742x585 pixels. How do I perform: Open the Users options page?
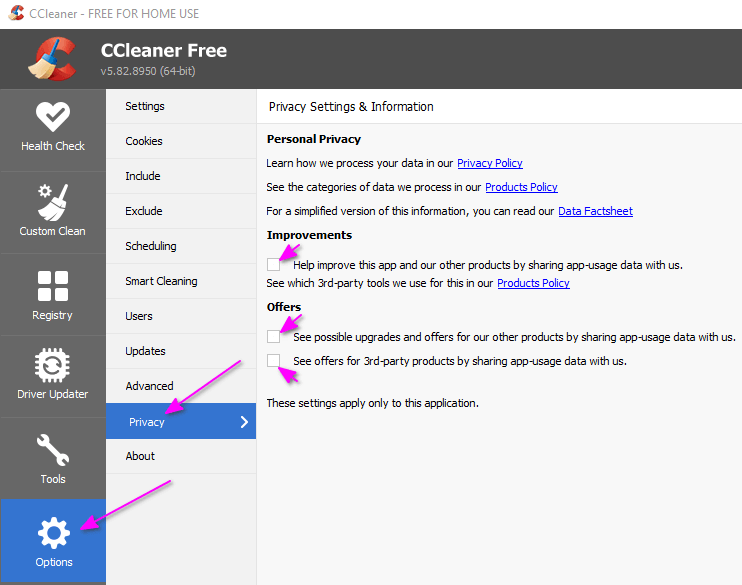[181, 316]
